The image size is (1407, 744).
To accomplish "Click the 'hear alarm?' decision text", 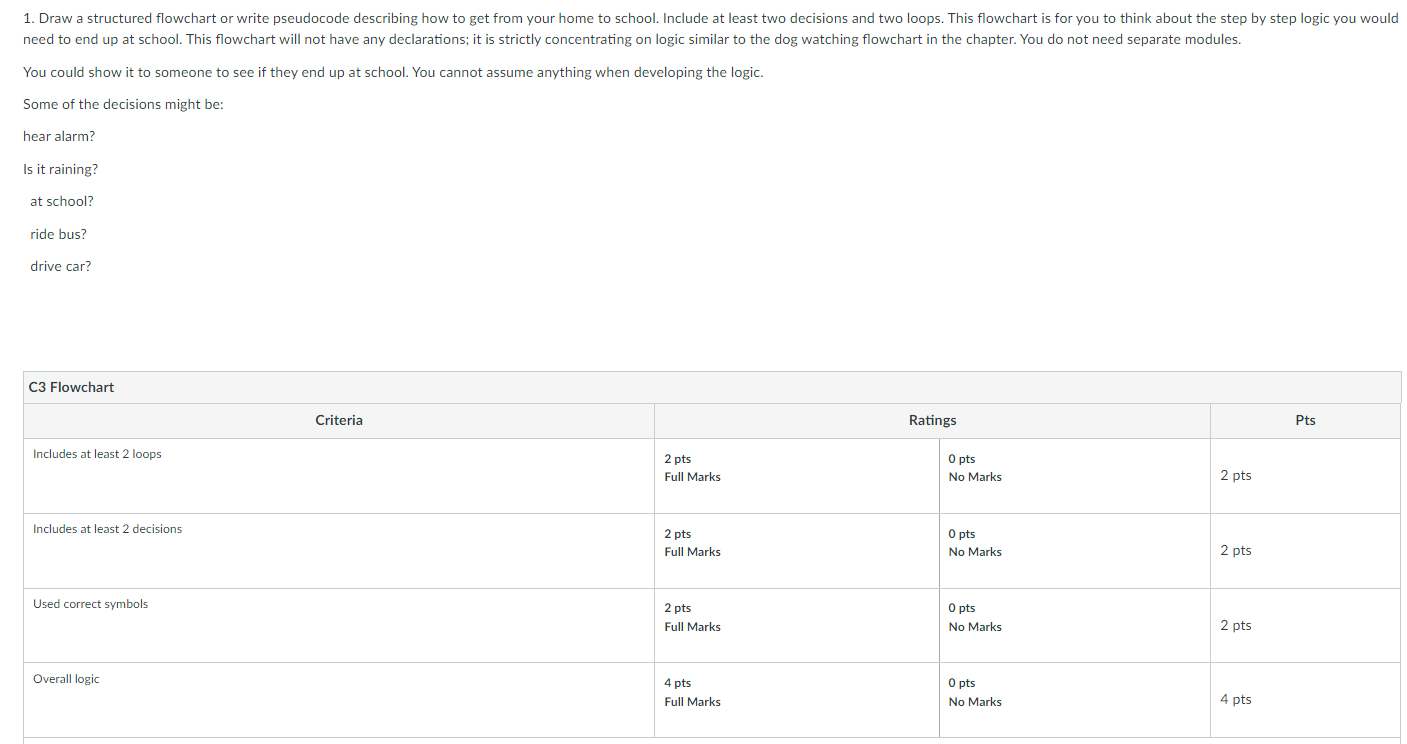I will coord(59,136).
